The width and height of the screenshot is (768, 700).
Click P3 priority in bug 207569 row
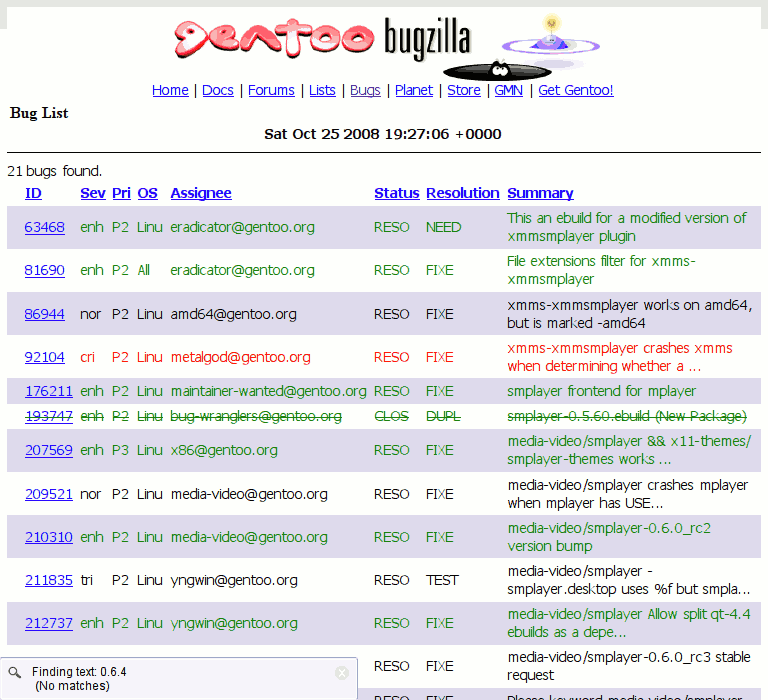point(120,450)
